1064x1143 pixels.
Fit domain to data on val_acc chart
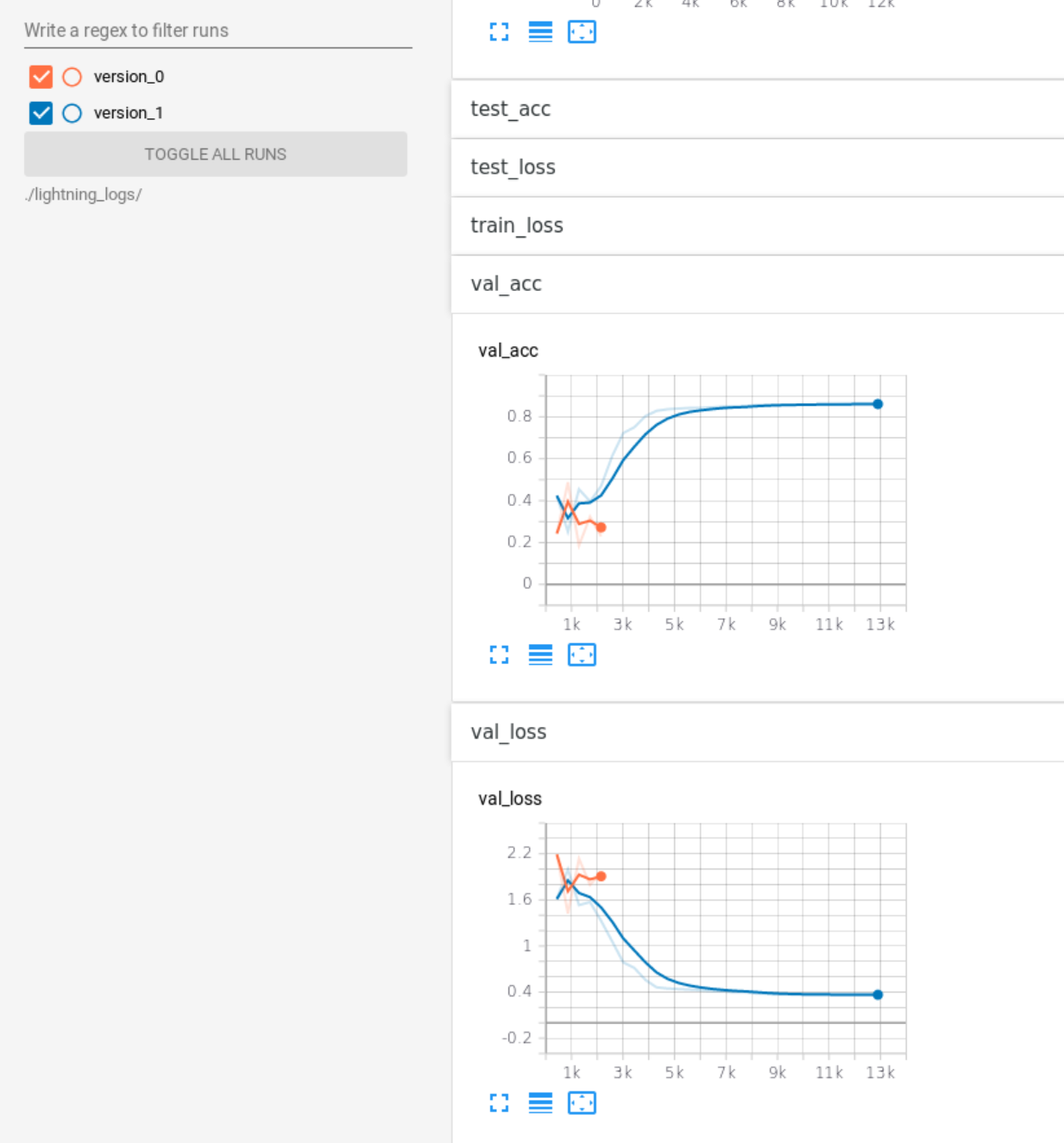pyautogui.click(x=582, y=654)
